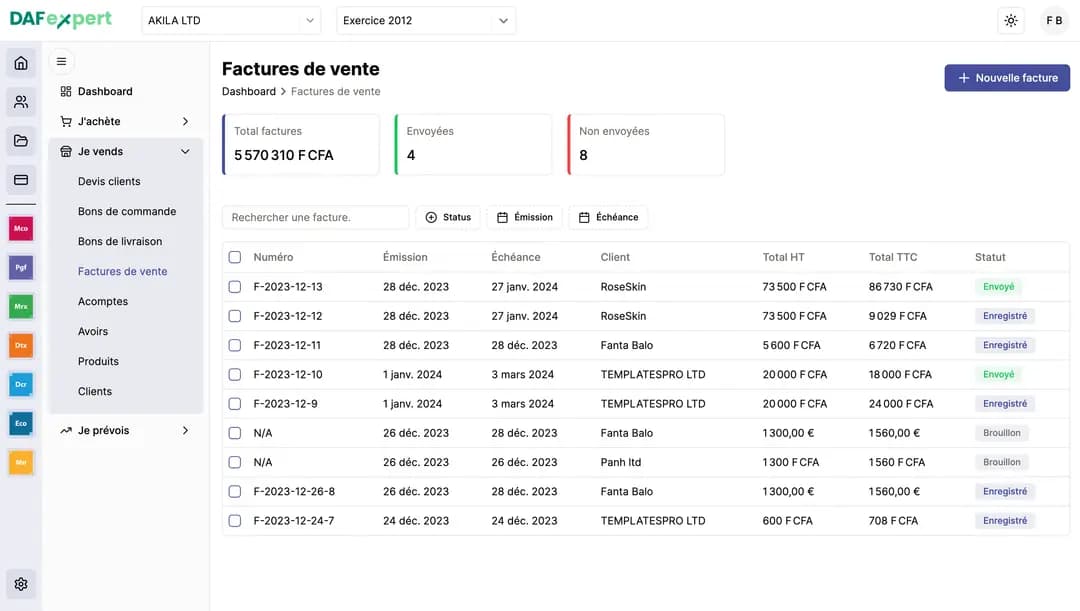Open the users icon in left rail
This screenshot has height=611, width=1080.
click(21, 102)
